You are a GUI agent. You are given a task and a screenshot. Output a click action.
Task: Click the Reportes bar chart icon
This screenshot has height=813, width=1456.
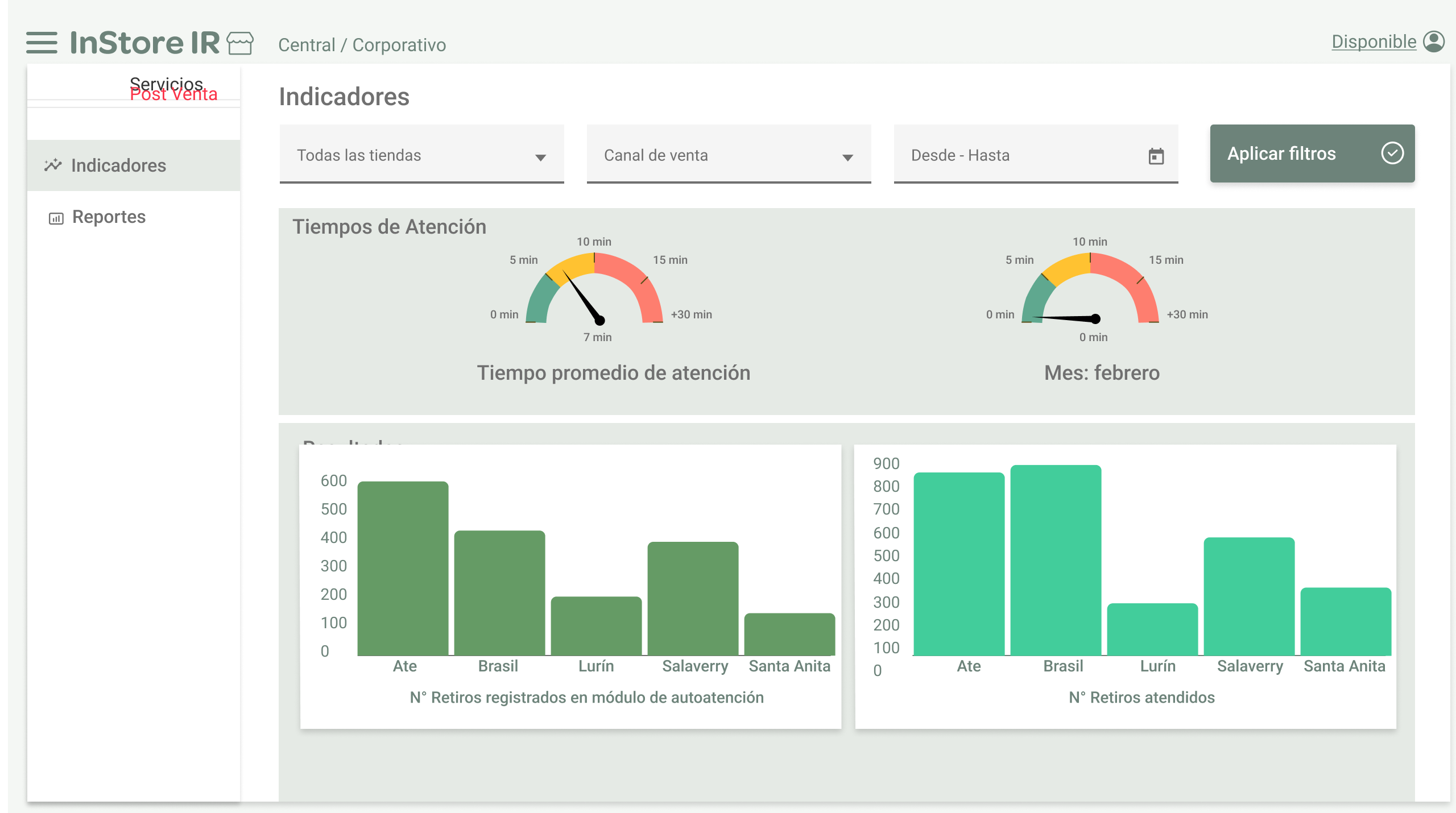pos(55,217)
